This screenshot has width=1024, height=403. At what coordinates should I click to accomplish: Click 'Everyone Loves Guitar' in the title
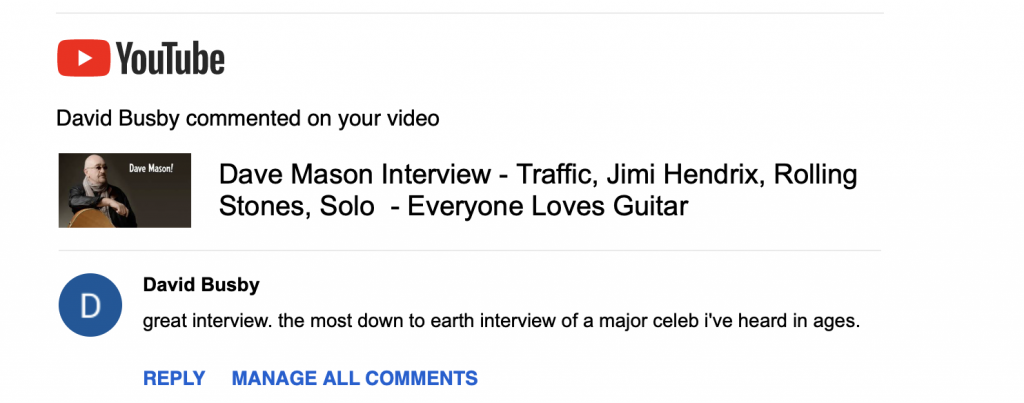[x=548, y=206]
